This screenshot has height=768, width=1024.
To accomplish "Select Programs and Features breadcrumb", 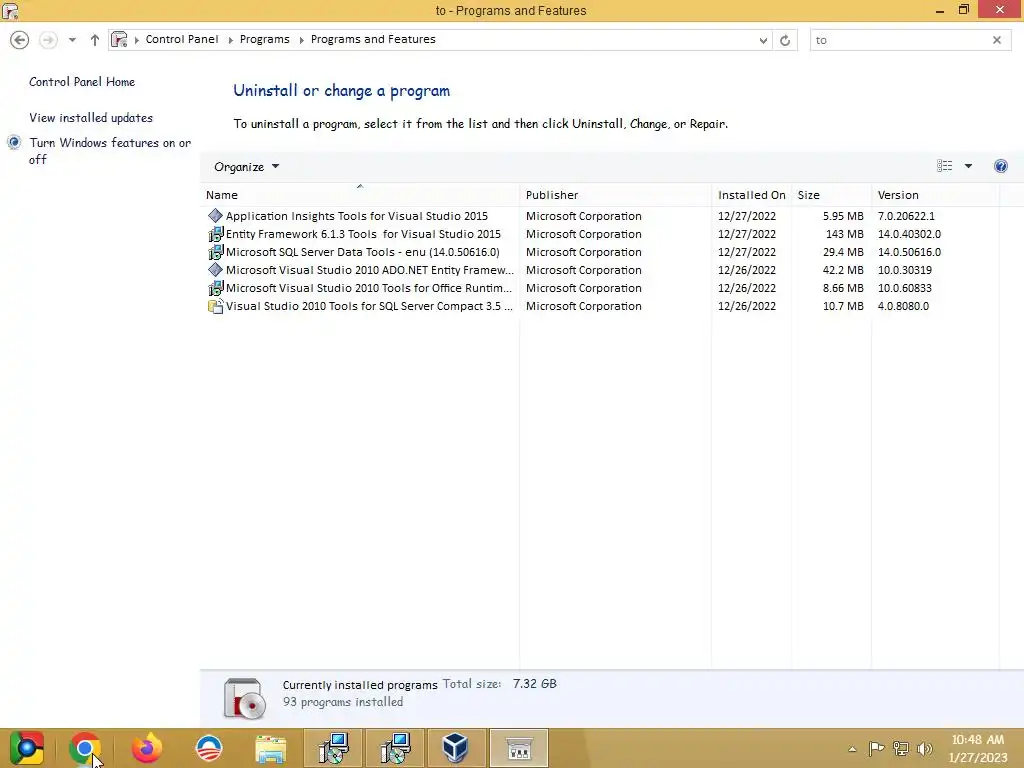I will coord(373,39).
